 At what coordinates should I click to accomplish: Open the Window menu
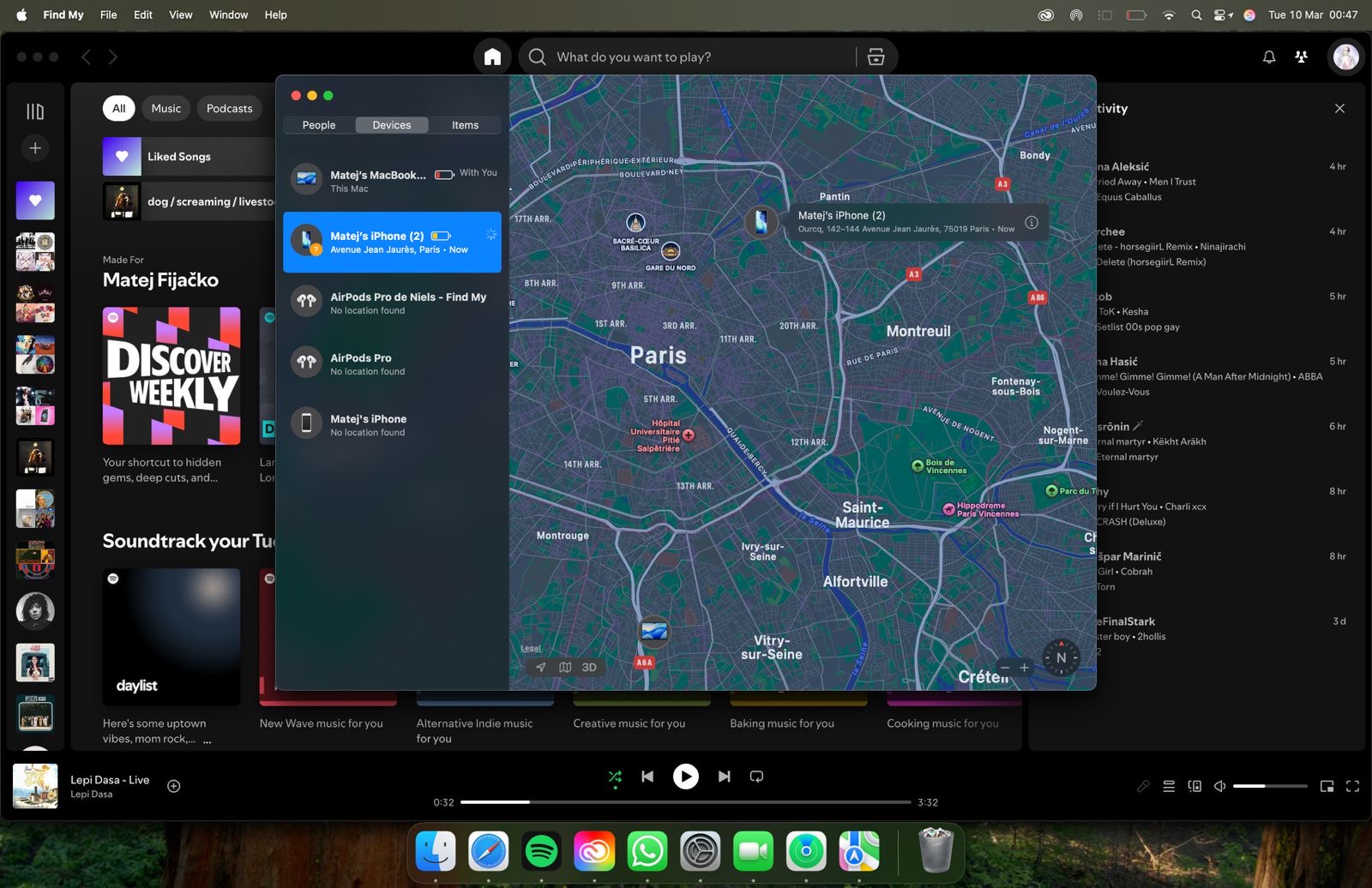tap(228, 15)
